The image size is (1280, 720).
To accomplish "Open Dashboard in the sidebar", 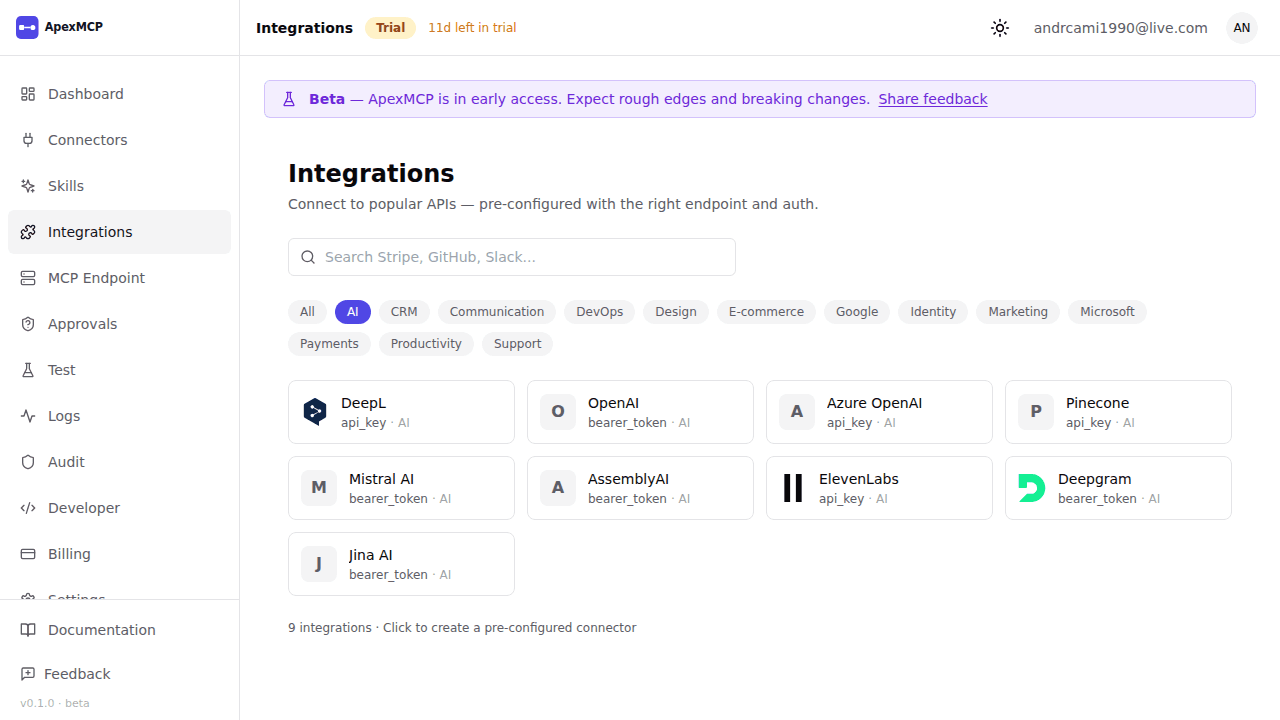I will pyautogui.click(x=119, y=94).
